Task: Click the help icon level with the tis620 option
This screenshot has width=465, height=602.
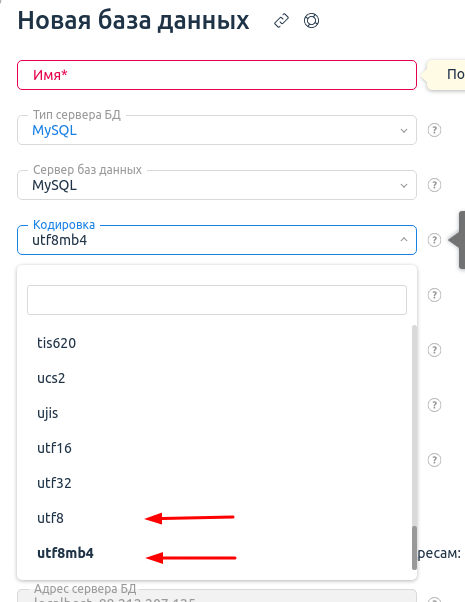Action: (x=434, y=350)
